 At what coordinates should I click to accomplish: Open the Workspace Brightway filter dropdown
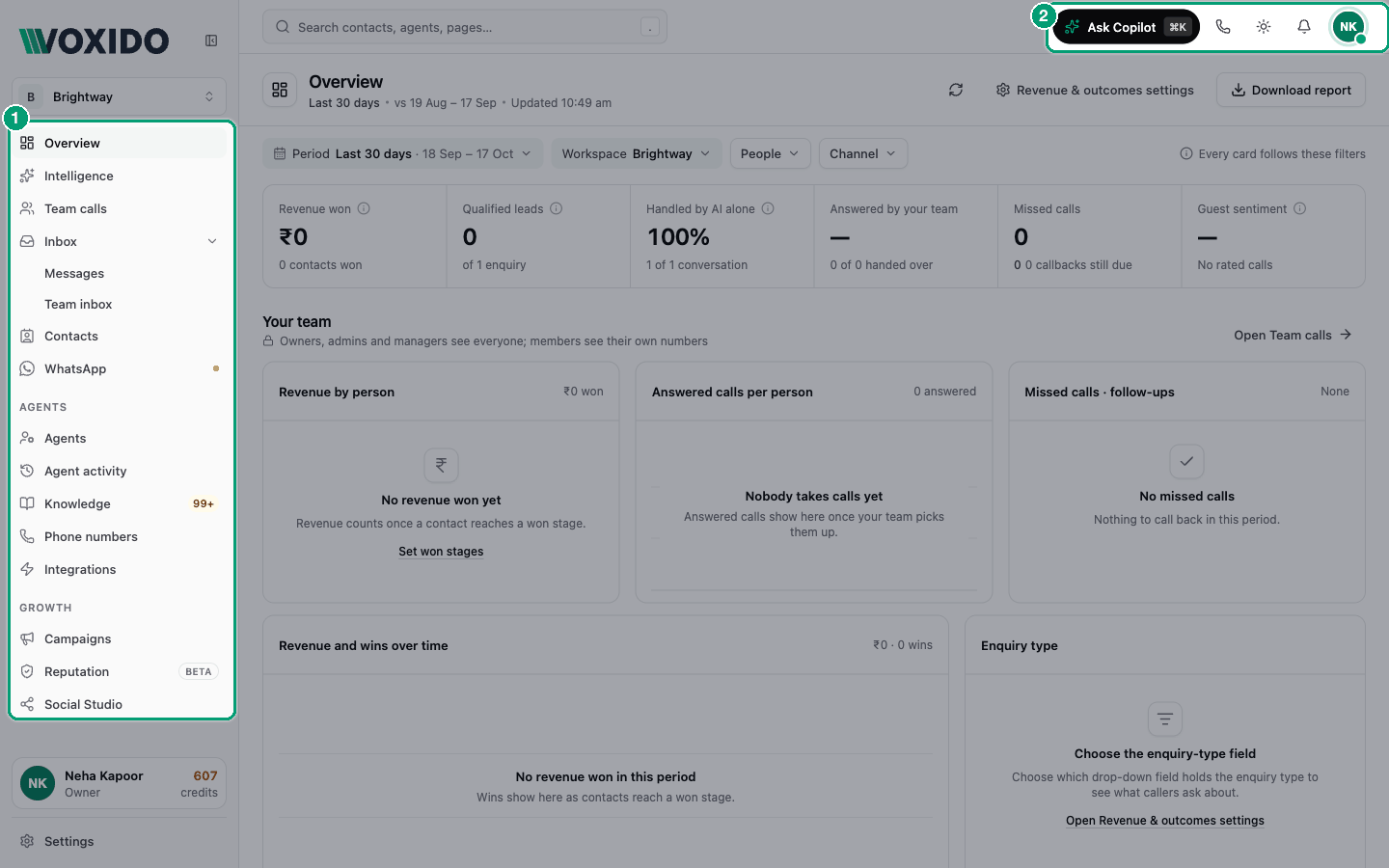click(x=637, y=153)
